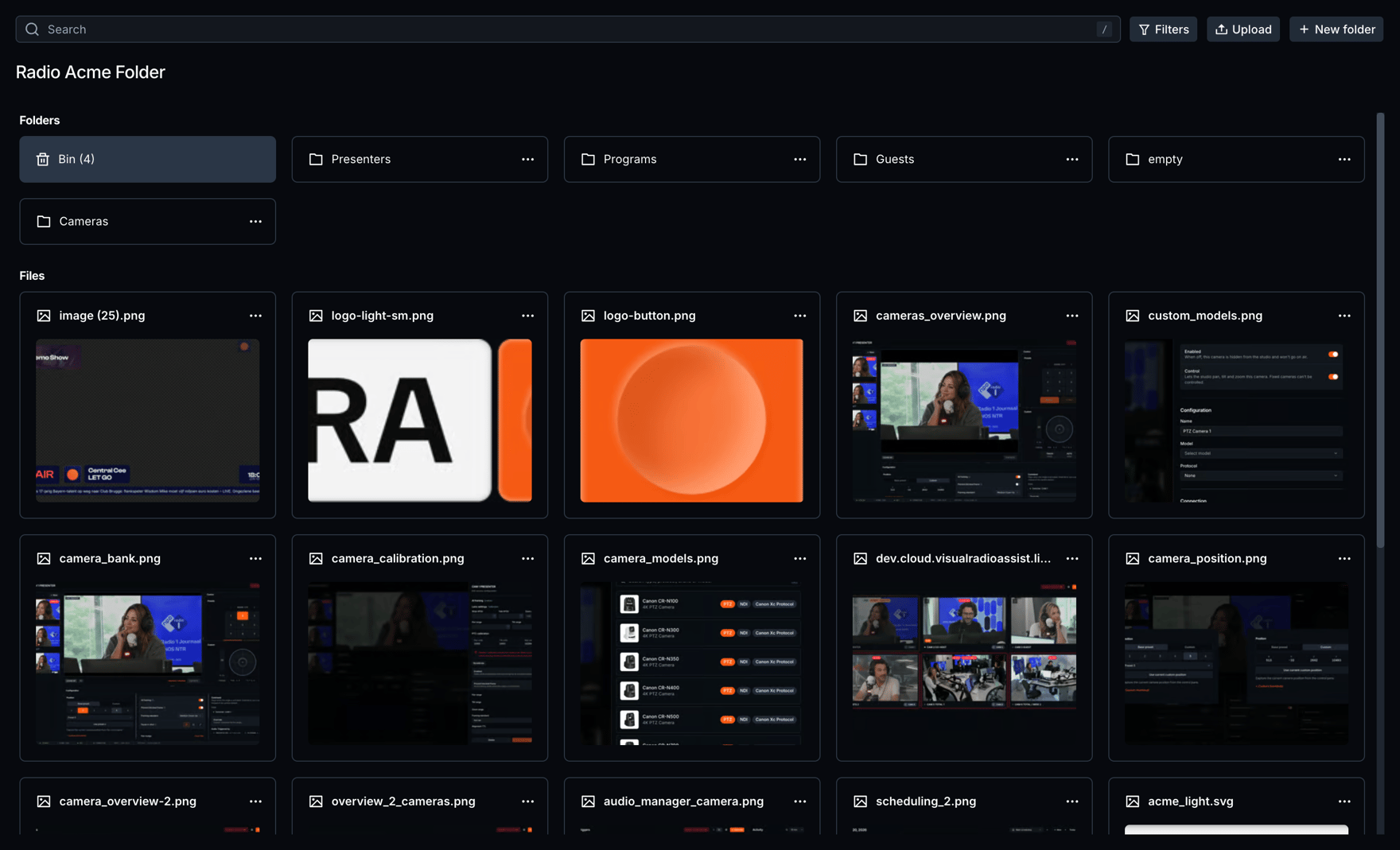Screen dimensions: 1400x850
Task: Open the Filters panel
Action: [x=1163, y=29]
